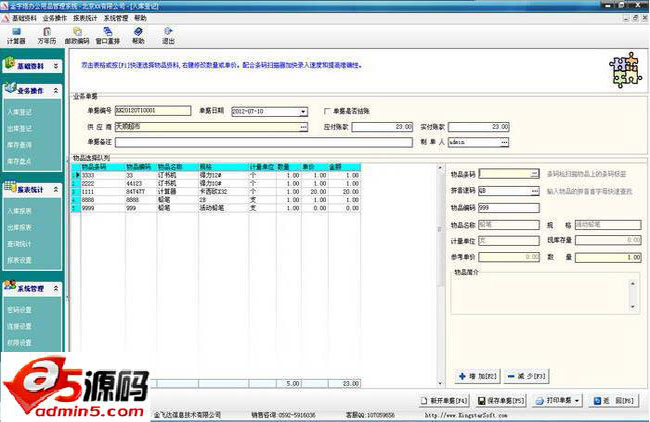The width and height of the screenshot is (650, 422).
Task: Click the 报表统计 panel icon in sidebar
Action: pyautogui.click(x=10, y=188)
